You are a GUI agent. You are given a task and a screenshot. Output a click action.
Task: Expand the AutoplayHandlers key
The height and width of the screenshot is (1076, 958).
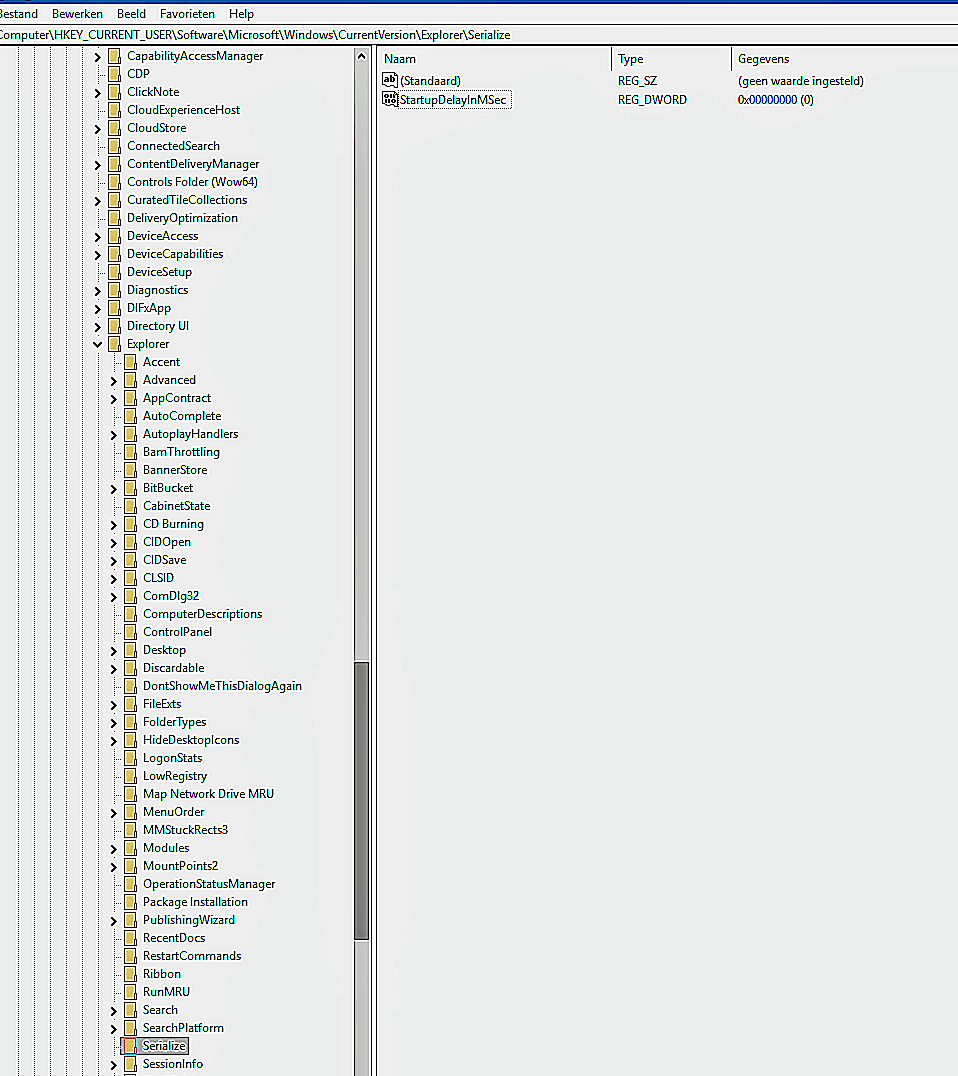(114, 435)
